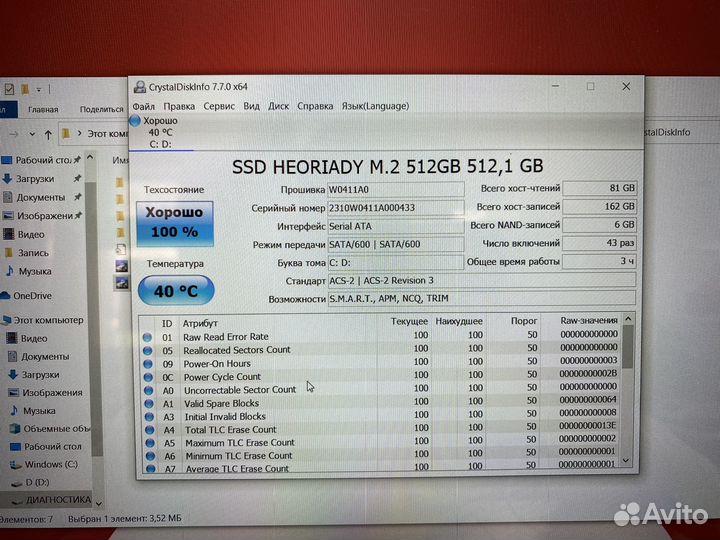
Task: Select the Minimum TLC Erase Count row
Action: pyautogui.click(x=381, y=455)
